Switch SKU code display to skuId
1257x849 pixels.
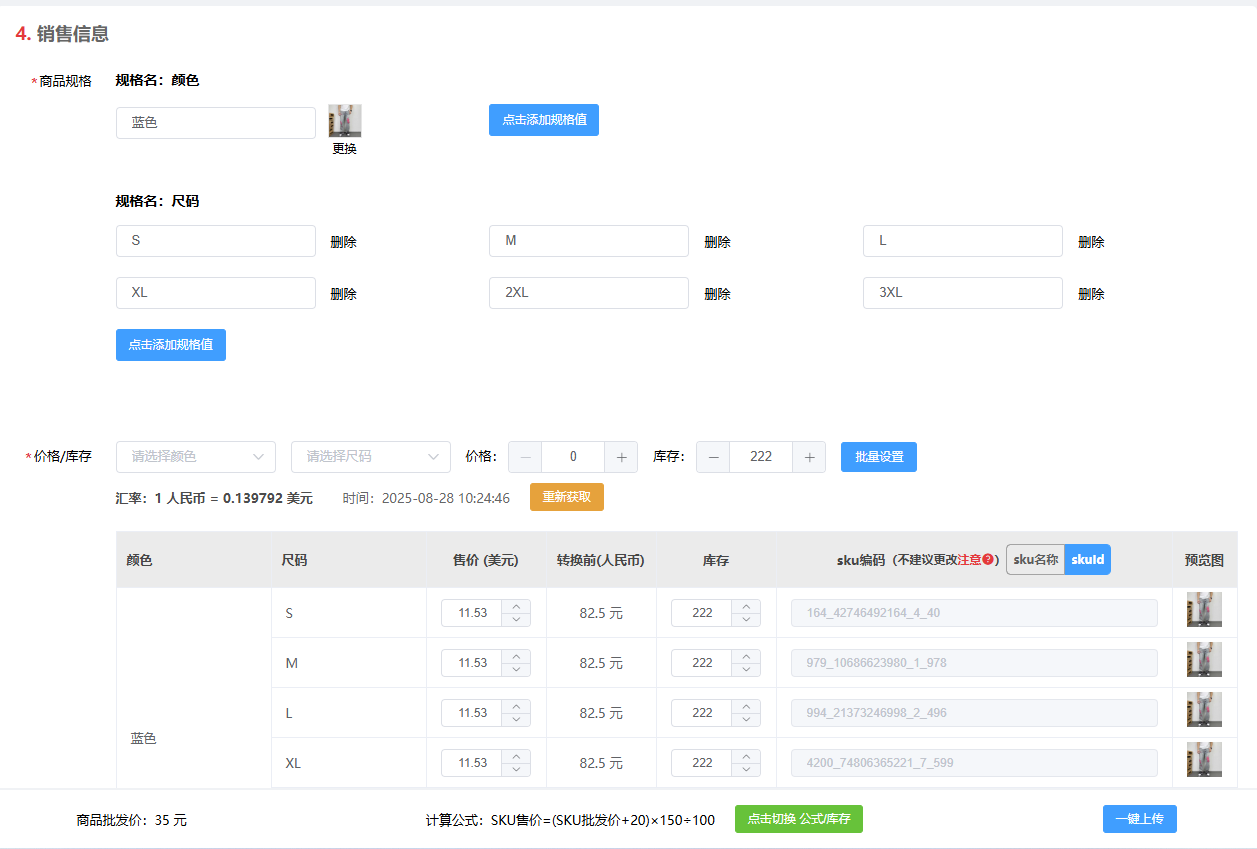1088,560
